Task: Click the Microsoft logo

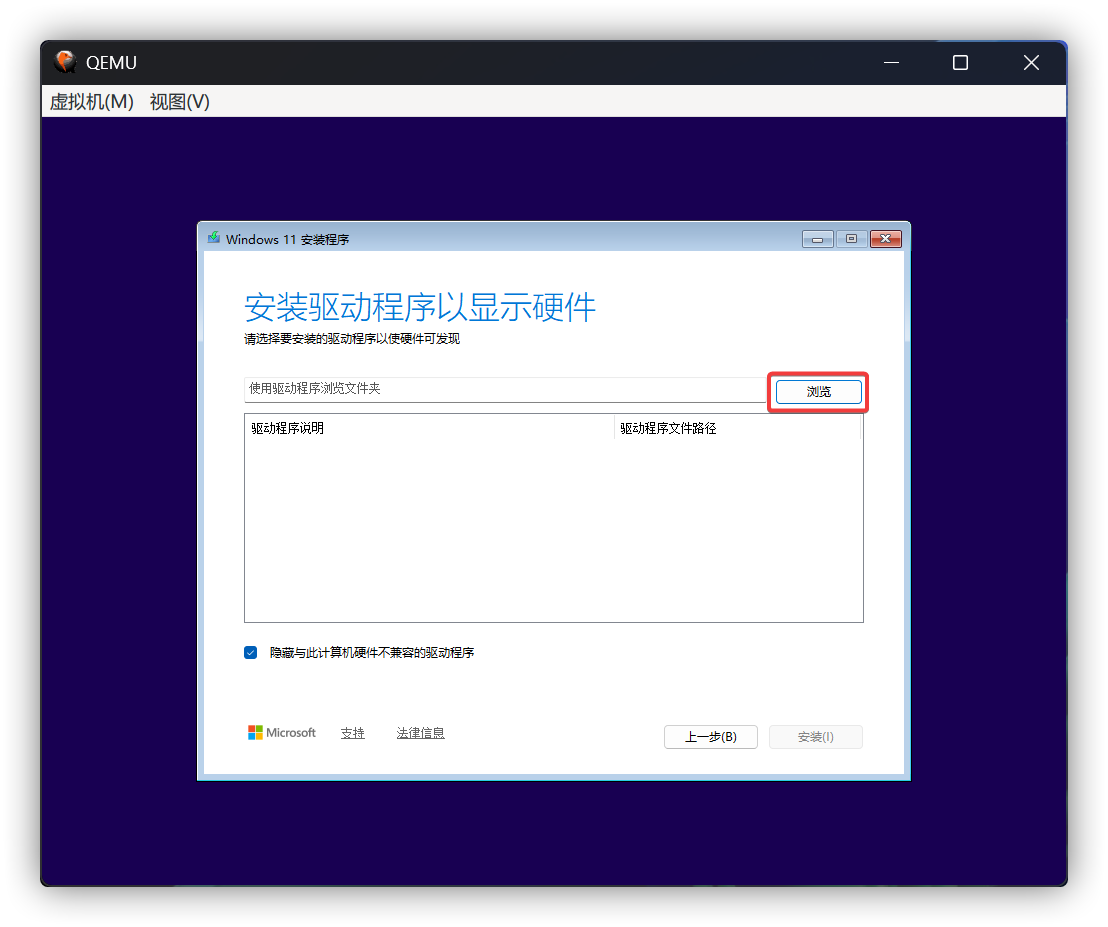Action: click(x=282, y=733)
